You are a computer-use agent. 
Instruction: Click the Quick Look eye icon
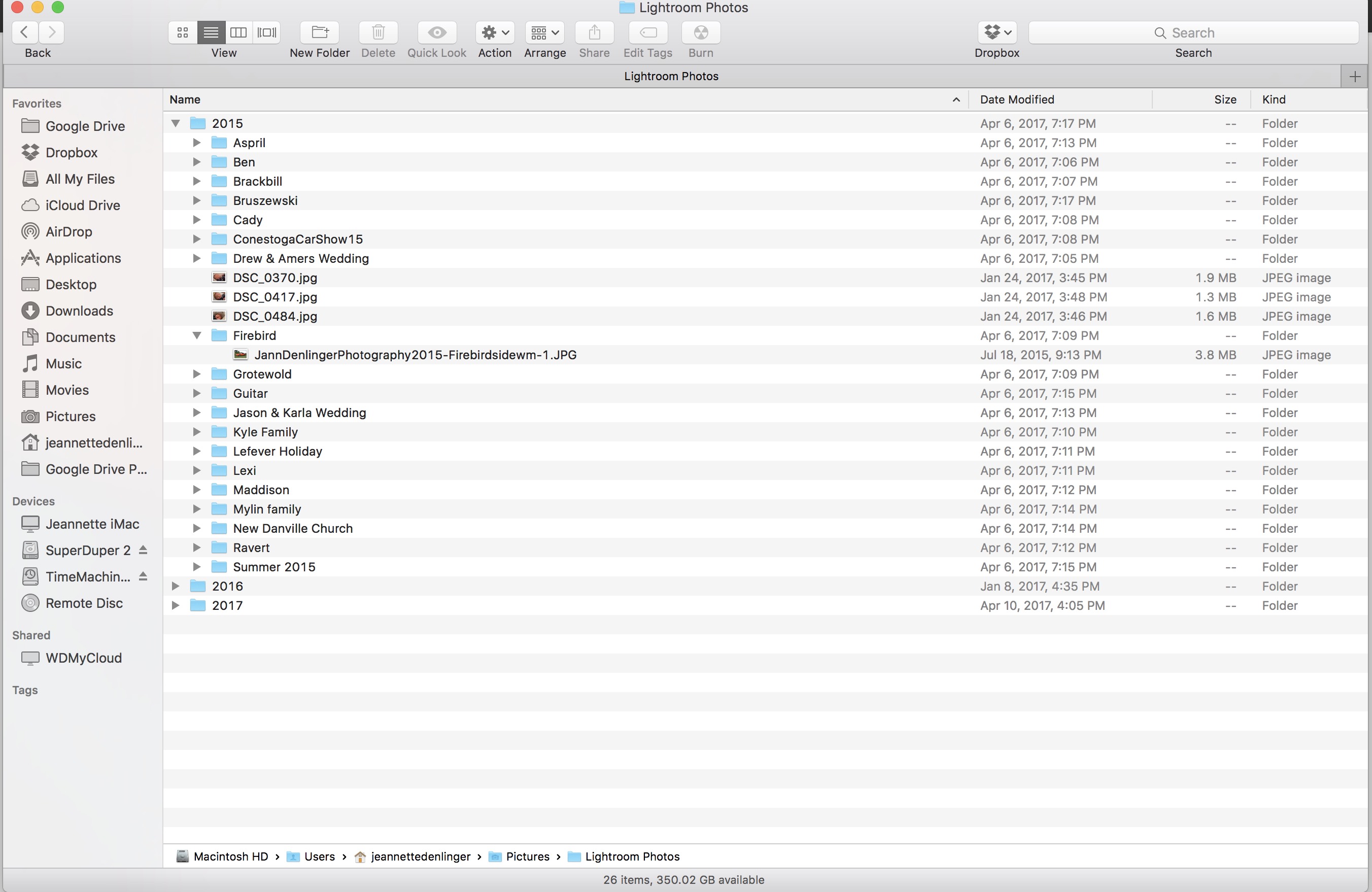[437, 33]
